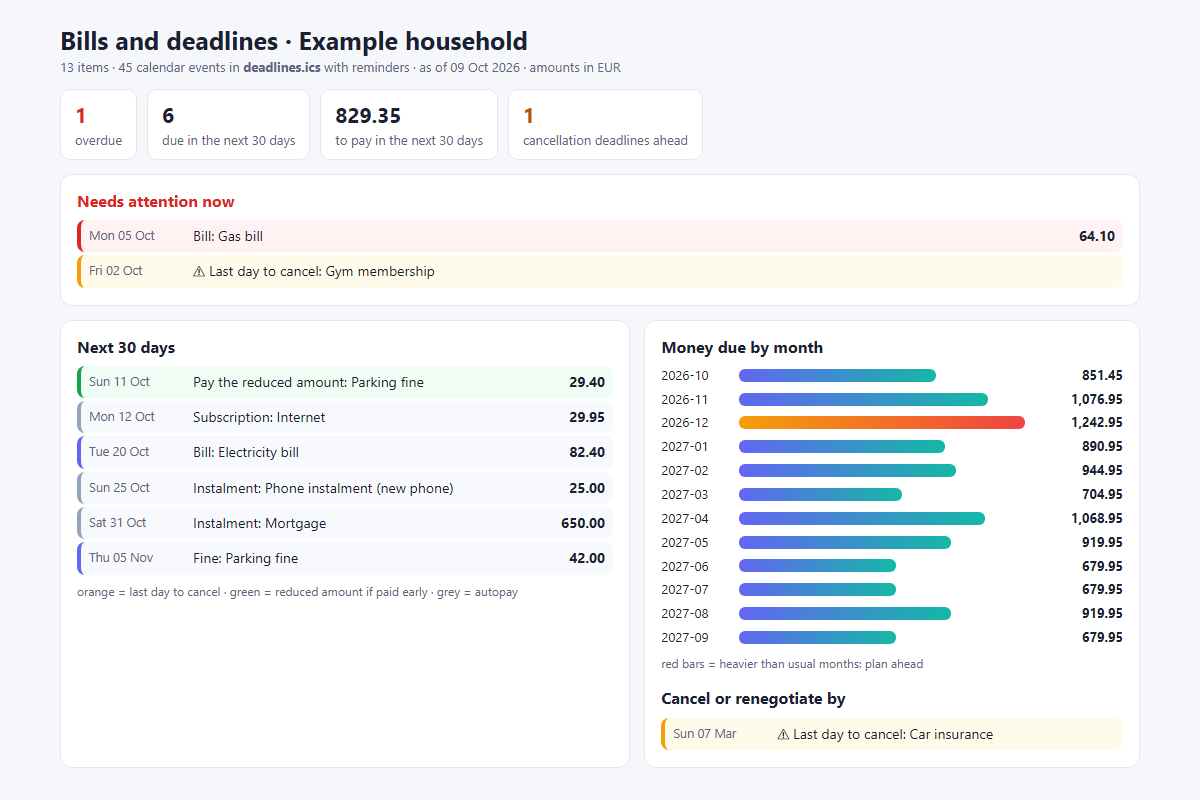Viewport: 1200px width, 800px height.
Task: Click the Cancel or renegotiate by heading
Action: pos(753,698)
